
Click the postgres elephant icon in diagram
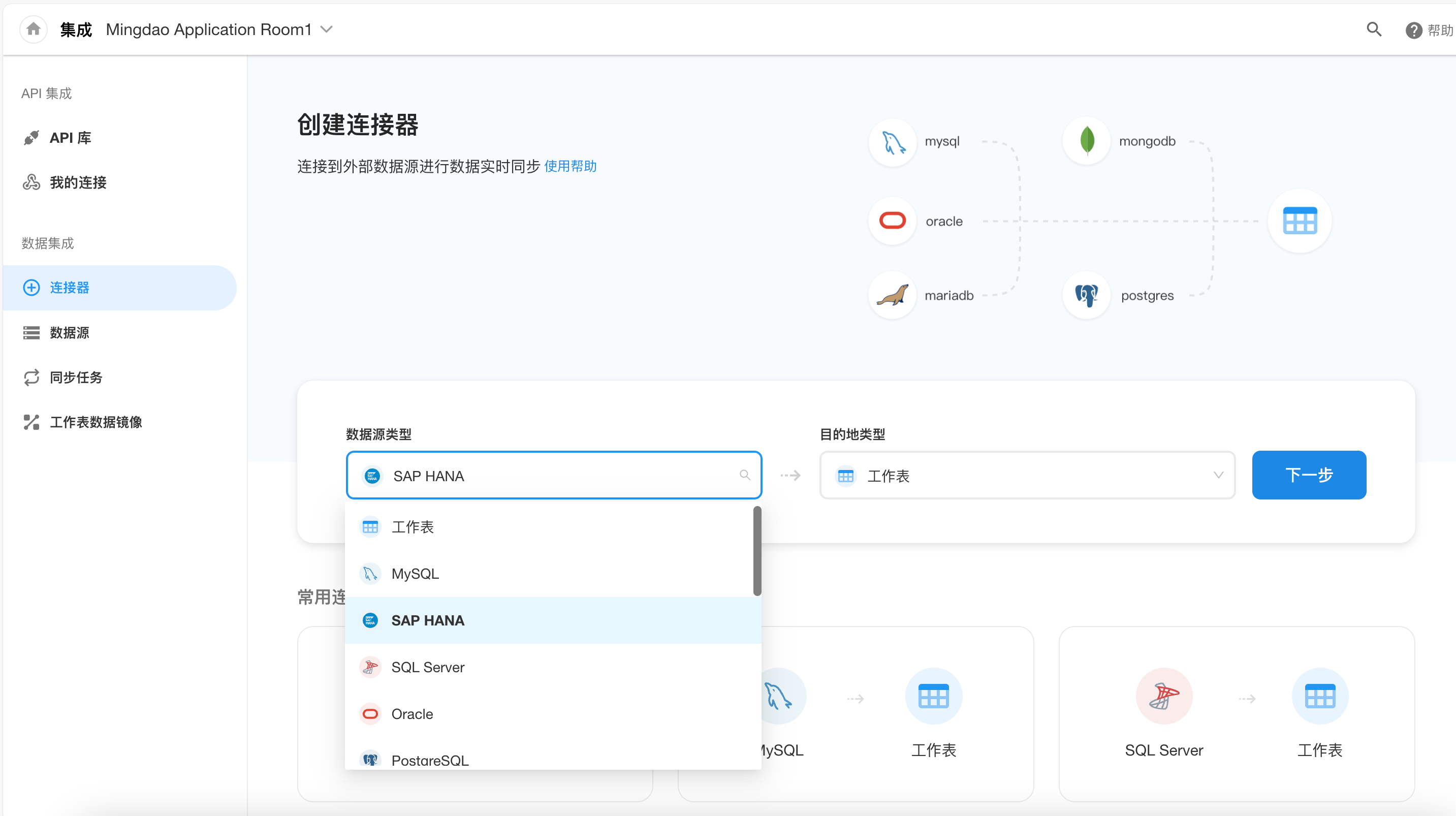[1086, 295]
